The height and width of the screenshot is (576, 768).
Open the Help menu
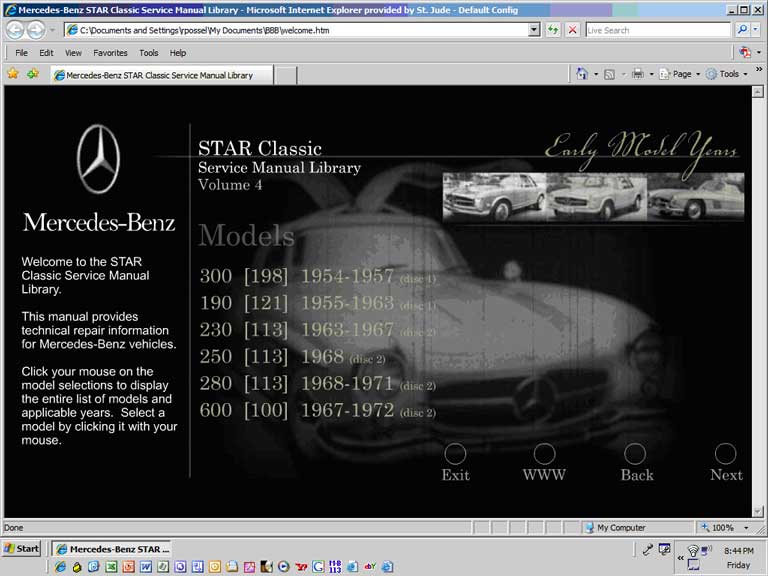click(178, 53)
